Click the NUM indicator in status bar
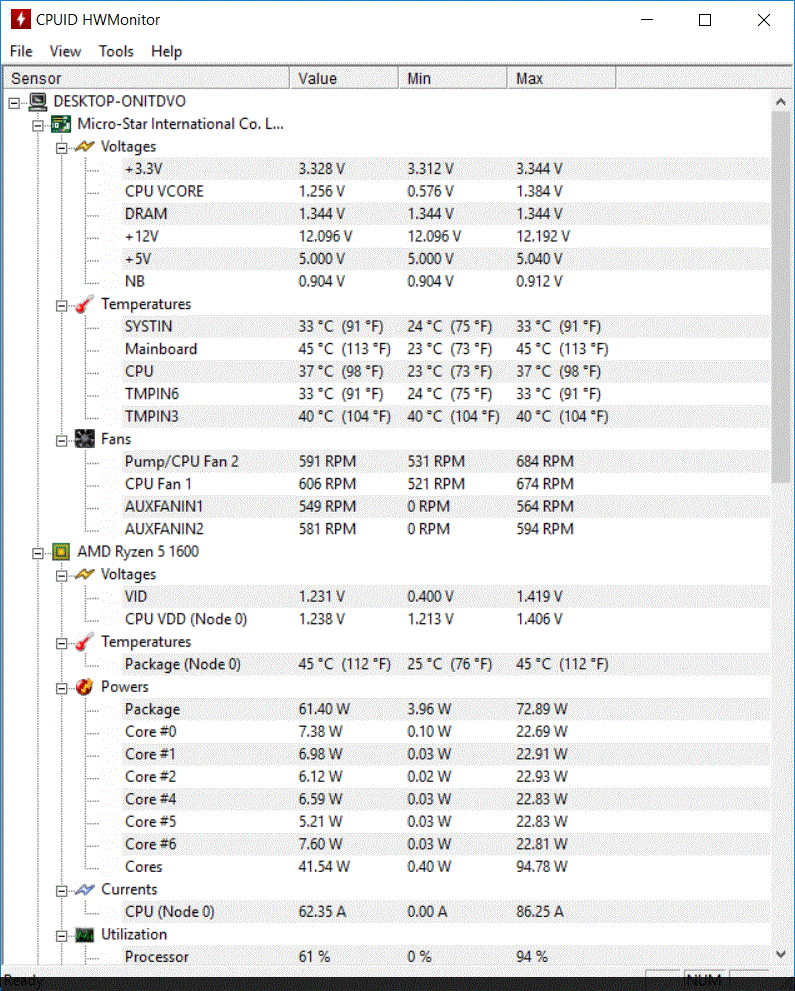The height and width of the screenshot is (991, 795). pos(704,980)
